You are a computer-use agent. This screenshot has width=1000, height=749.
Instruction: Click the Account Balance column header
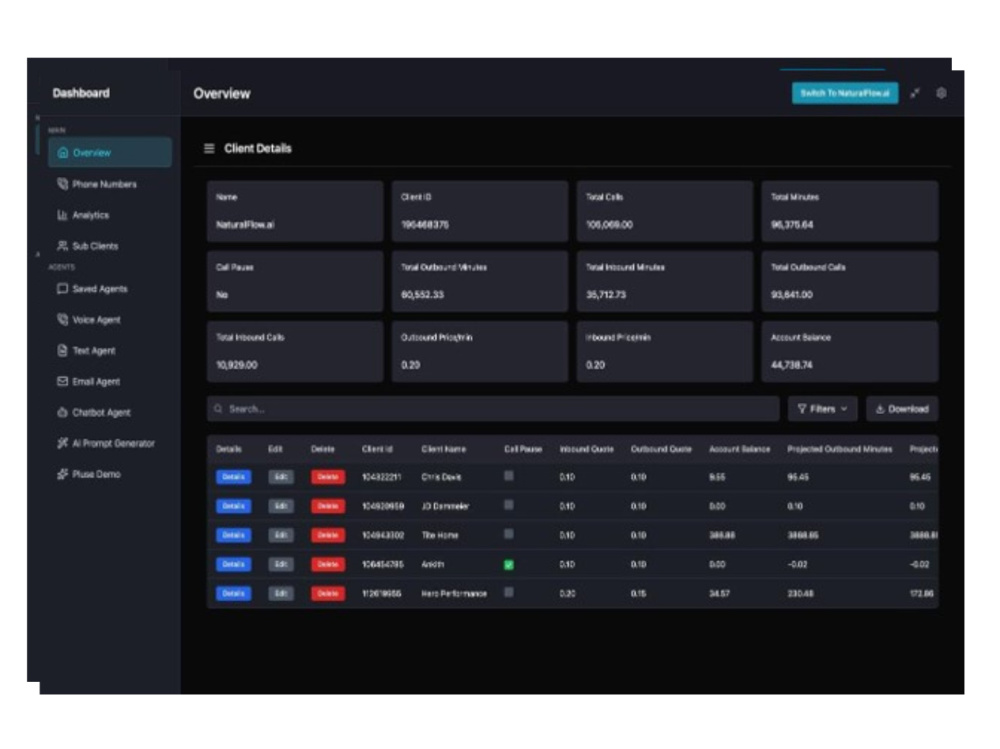pyautogui.click(x=739, y=449)
